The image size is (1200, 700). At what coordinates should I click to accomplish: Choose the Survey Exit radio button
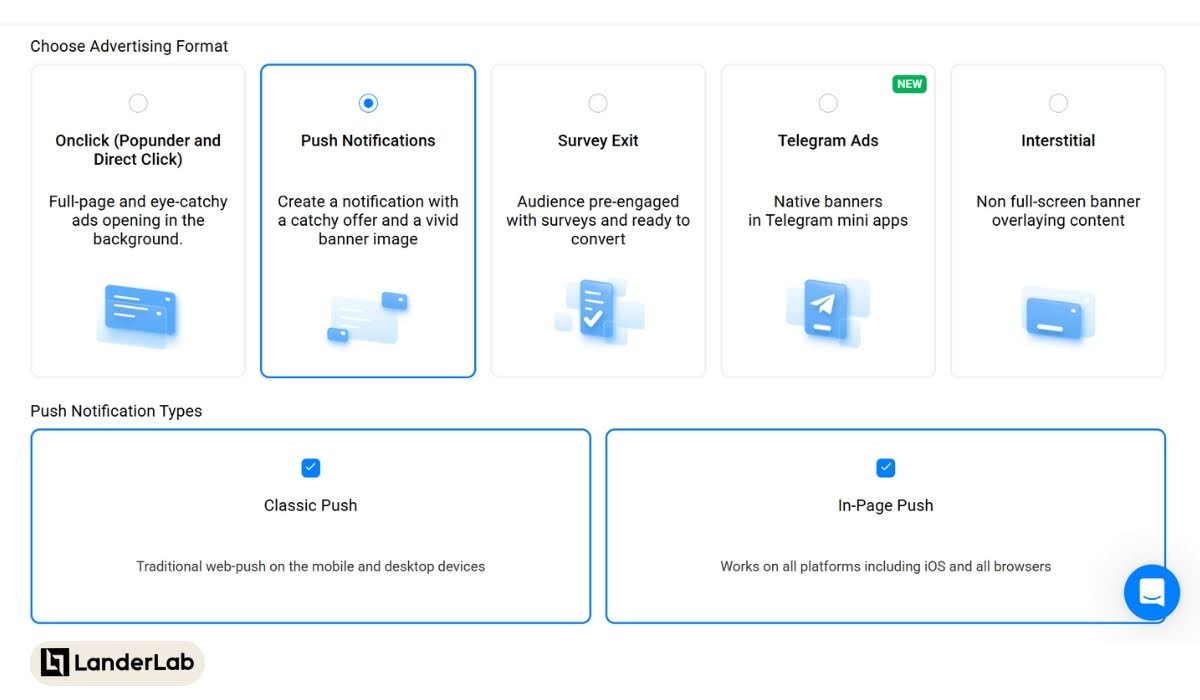(598, 103)
